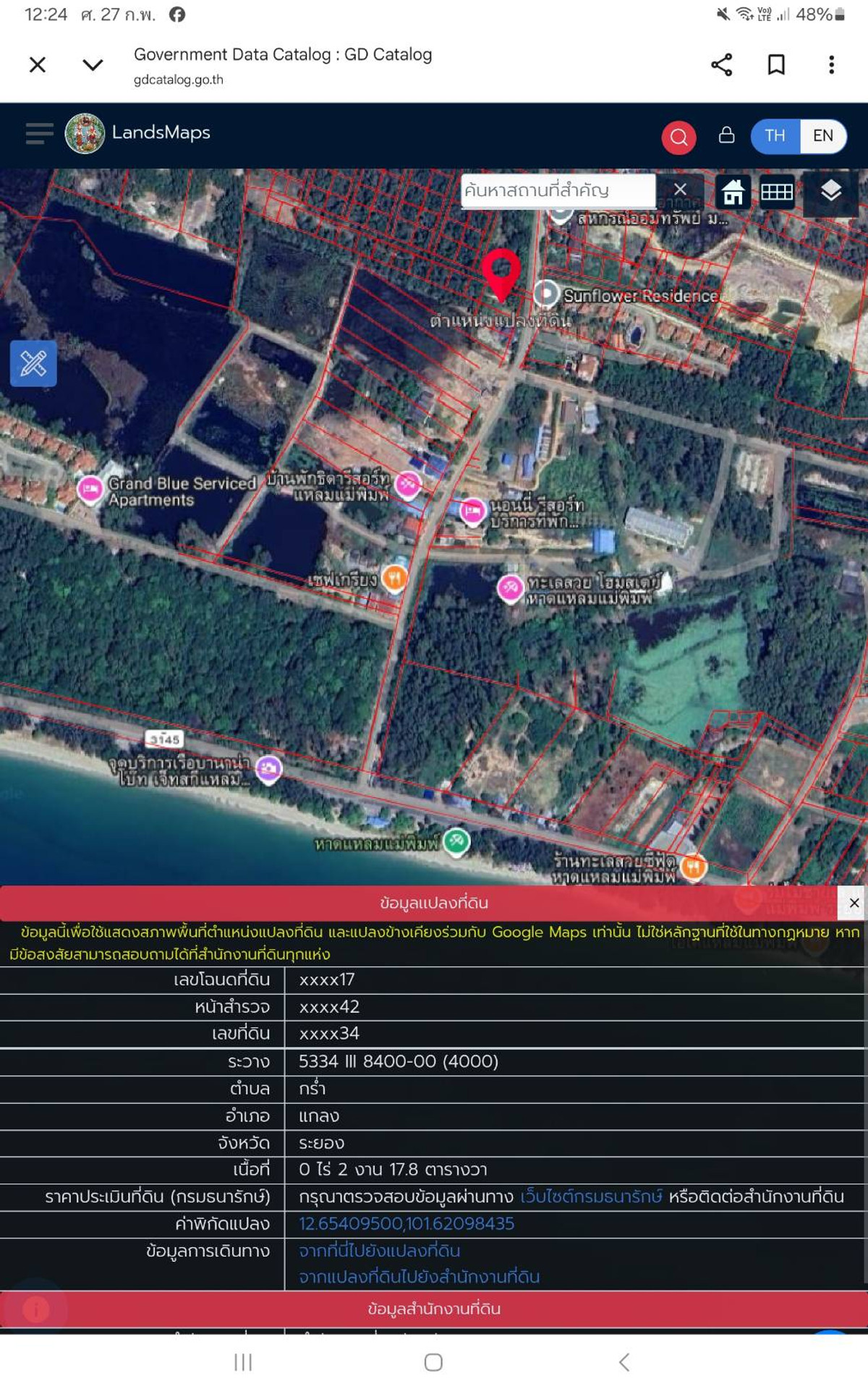Open the Treasury Department website link
Screen dimensions: 868x1389
pyautogui.click(x=591, y=1197)
